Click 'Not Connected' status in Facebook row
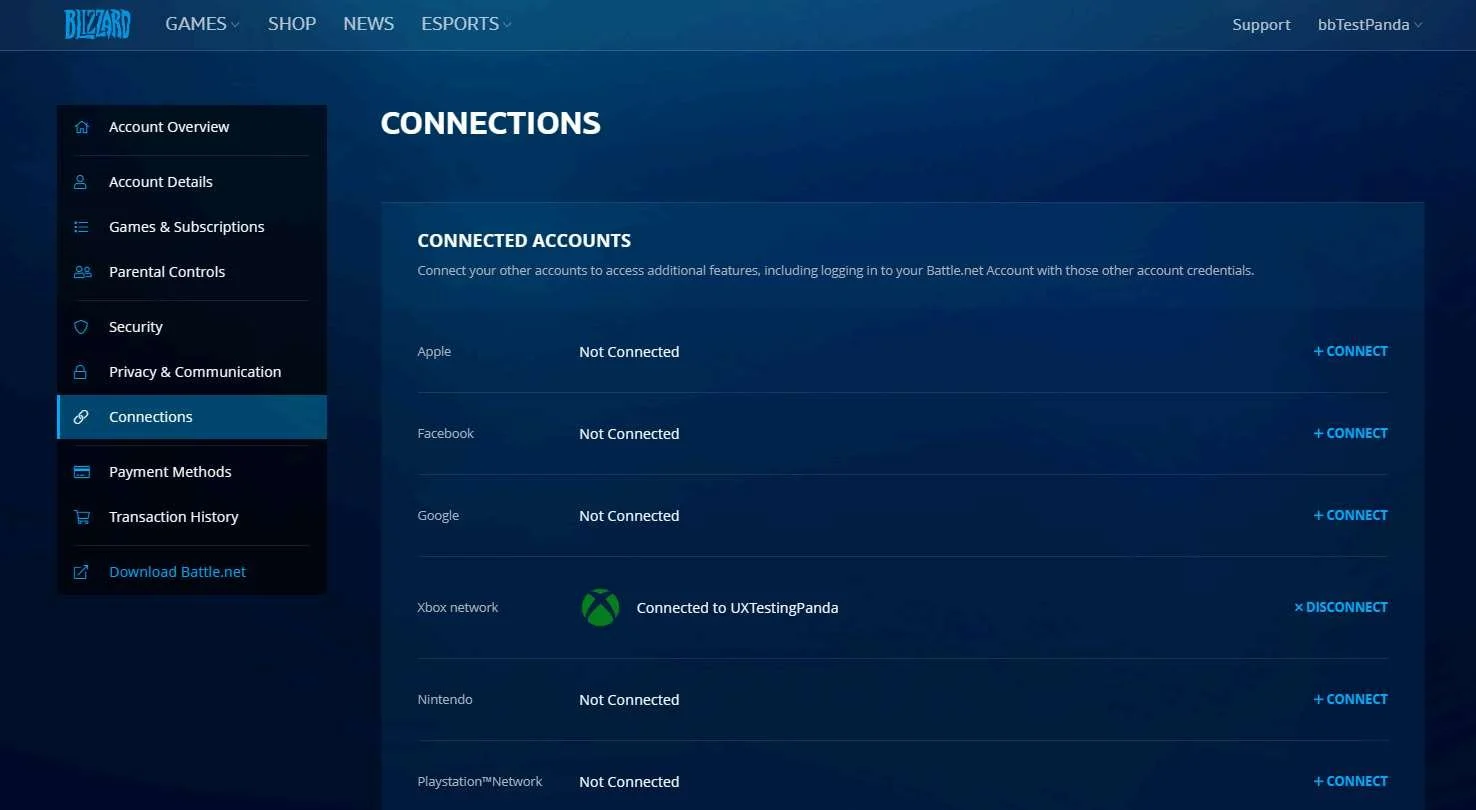Image resolution: width=1476 pixels, height=810 pixels. pos(629,434)
